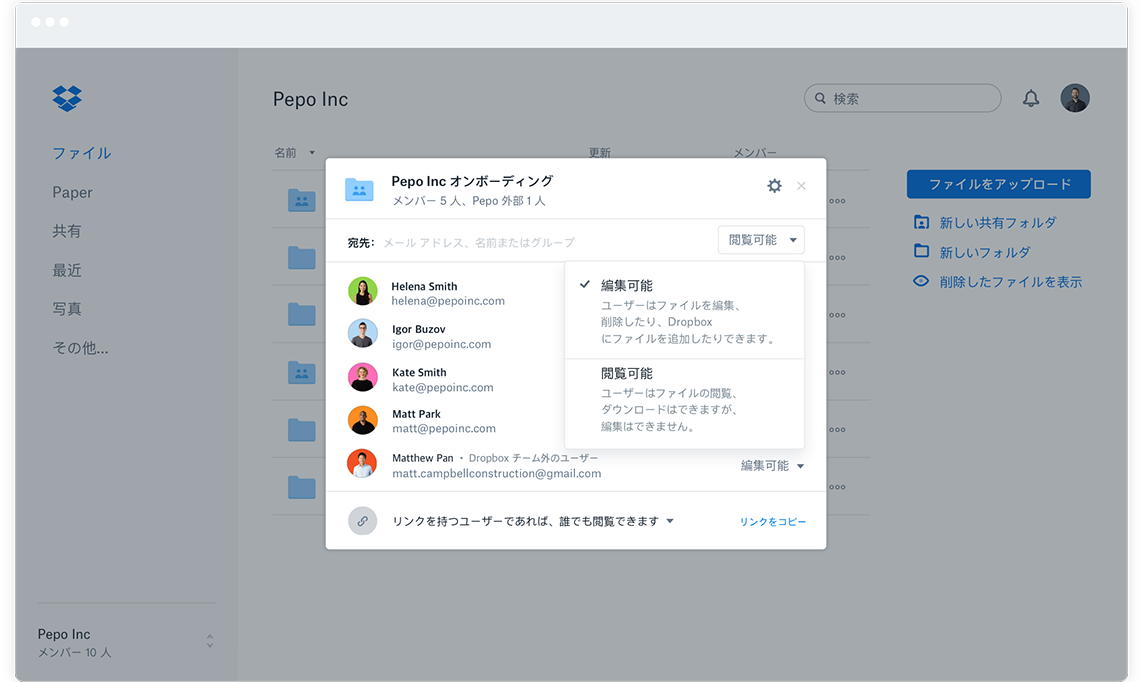
Task: Open the 閲覧可能 permission dropdown
Action: 761,240
